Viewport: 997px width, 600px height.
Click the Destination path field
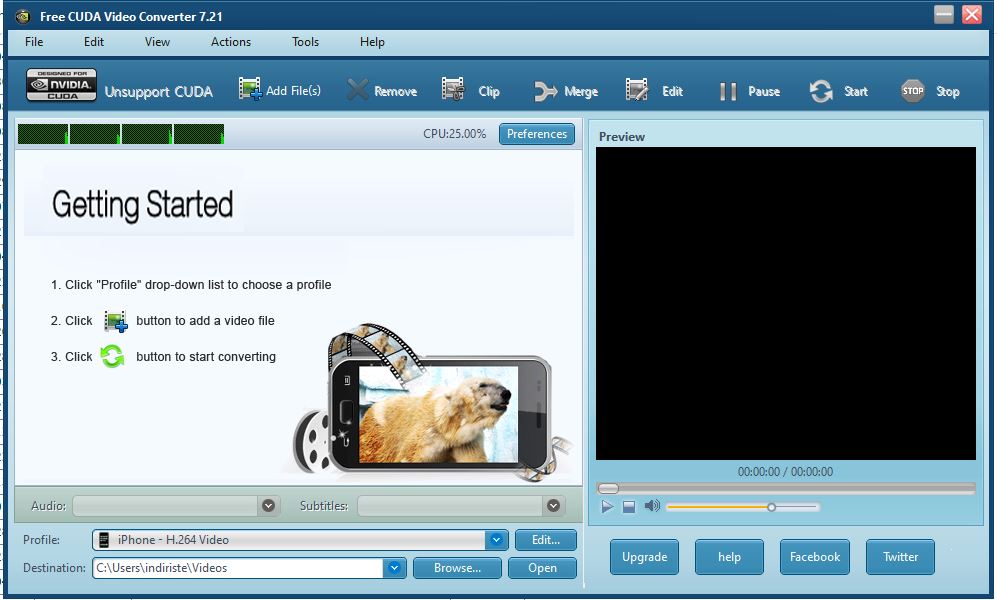tap(238, 568)
